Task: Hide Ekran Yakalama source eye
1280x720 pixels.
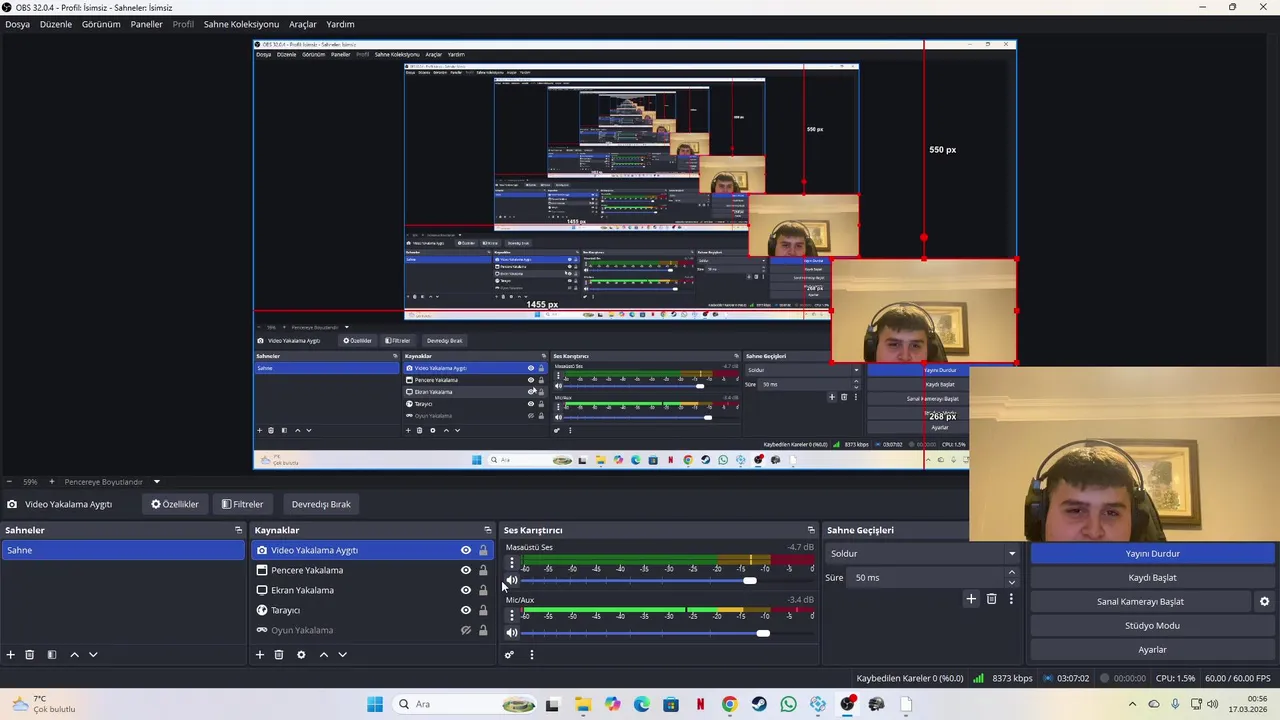Action: click(465, 590)
